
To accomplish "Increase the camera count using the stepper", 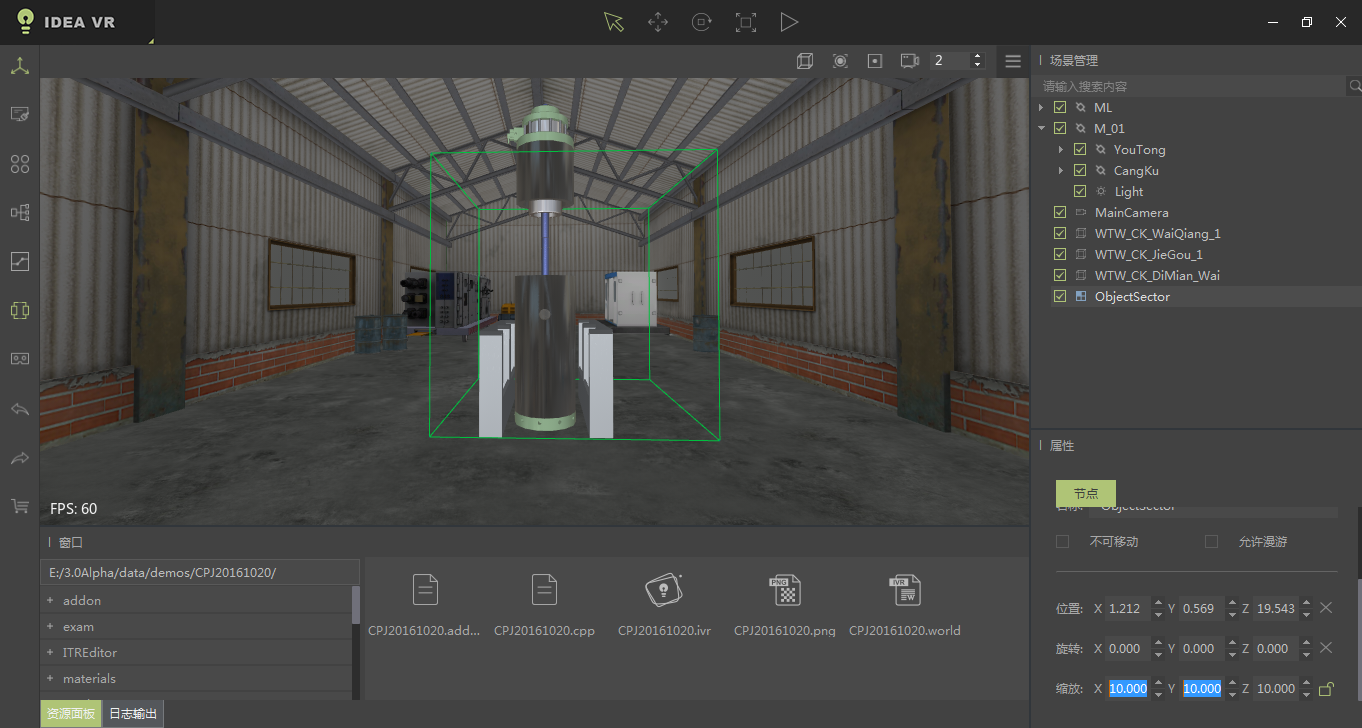I will coord(976,55).
